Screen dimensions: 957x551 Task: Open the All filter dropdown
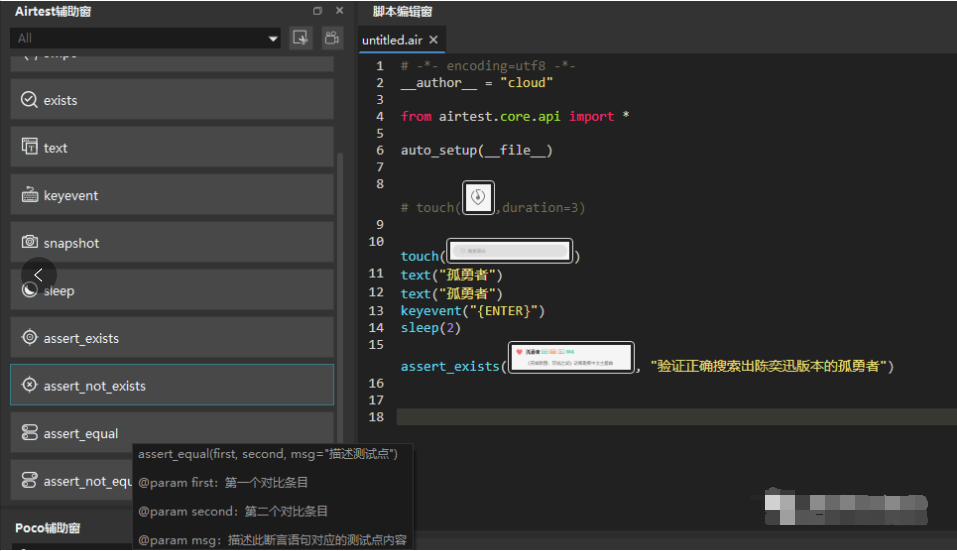(145, 38)
